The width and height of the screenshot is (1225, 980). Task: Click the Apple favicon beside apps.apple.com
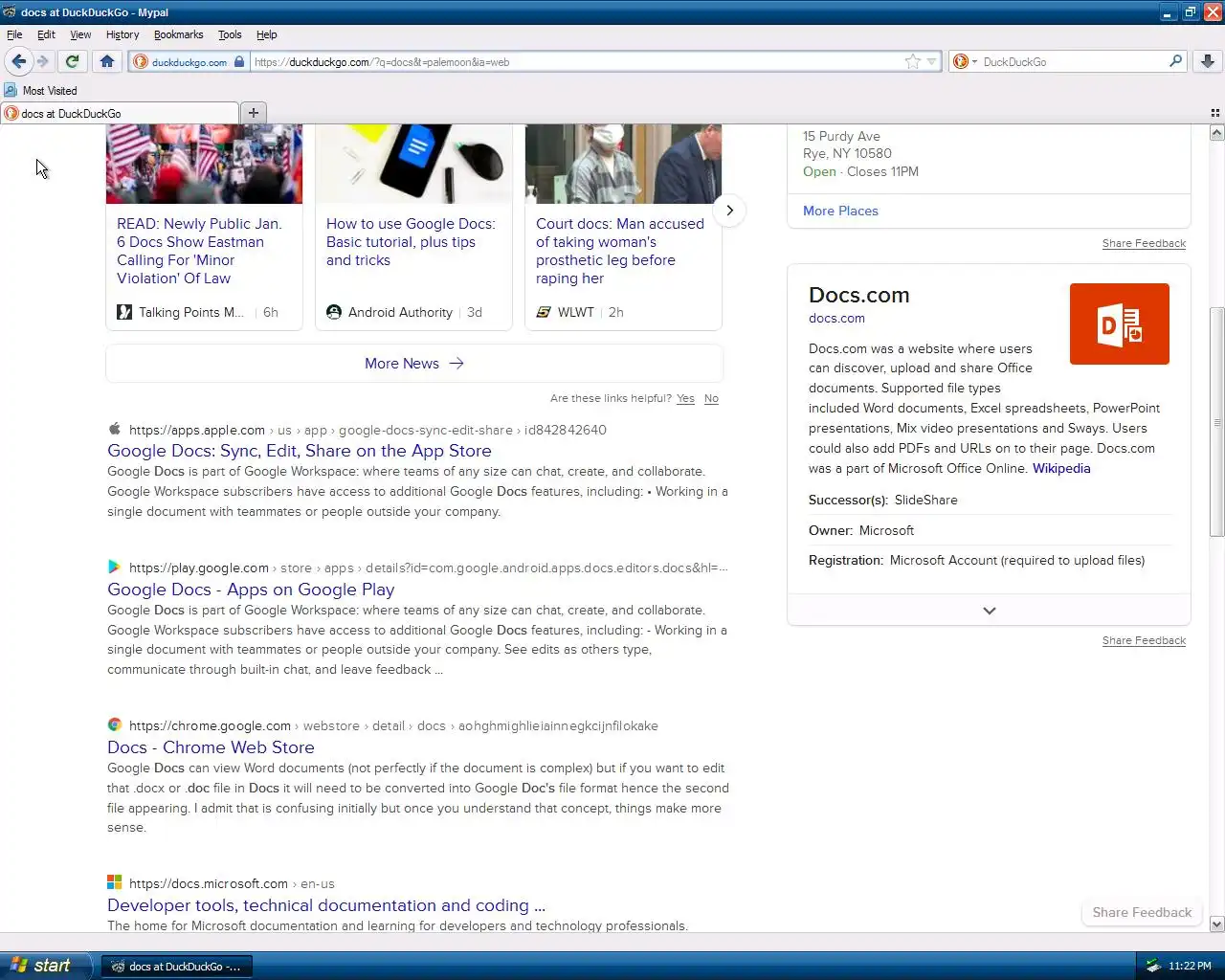115,429
